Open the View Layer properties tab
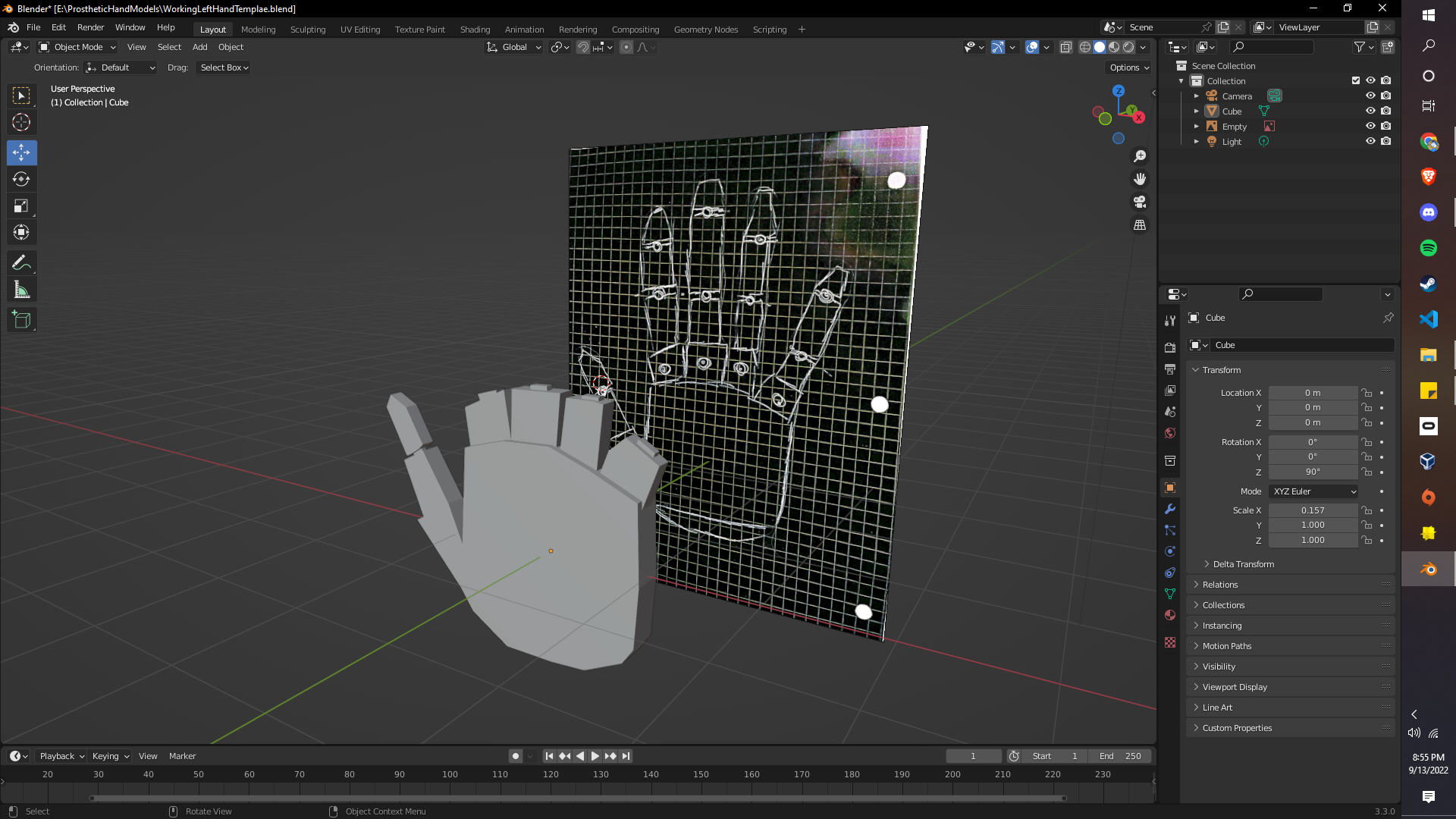This screenshot has width=1456, height=819. (1170, 390)
